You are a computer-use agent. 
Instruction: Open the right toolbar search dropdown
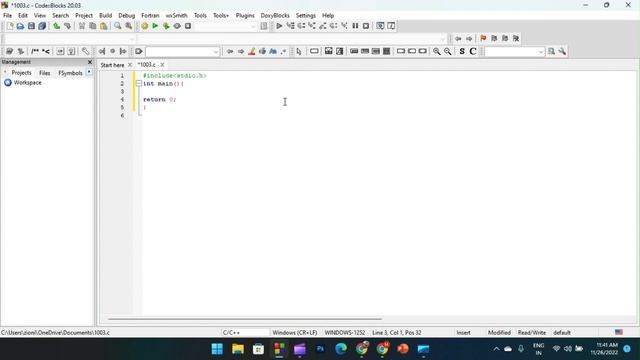point(541,52)
